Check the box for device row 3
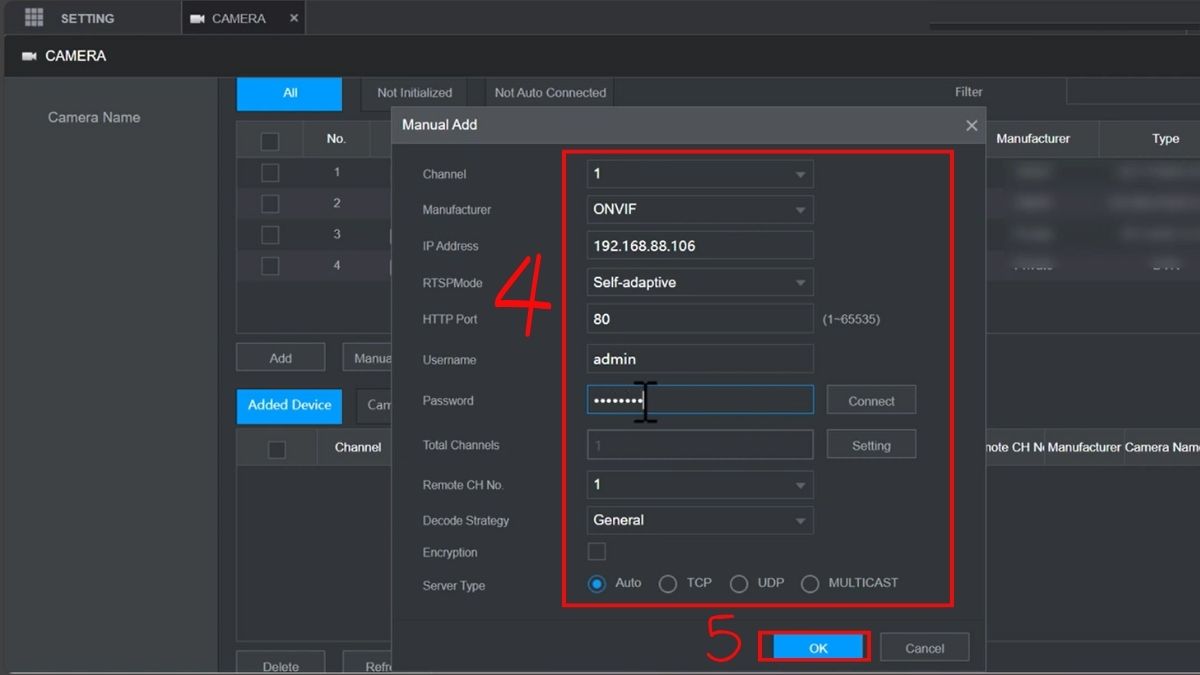This screenshot has width=1200, height=675. (x=270, y=235)
